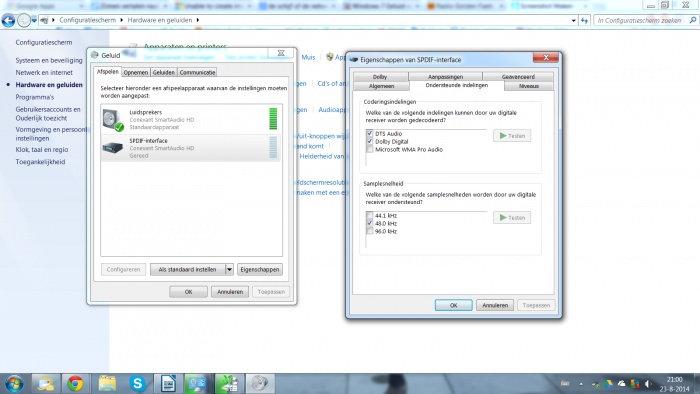The image size is (700, 394).
Task: Enable Microsoft WMA Pro Audio checkbox
Action: pyautogui.click(x=370, y=149)
